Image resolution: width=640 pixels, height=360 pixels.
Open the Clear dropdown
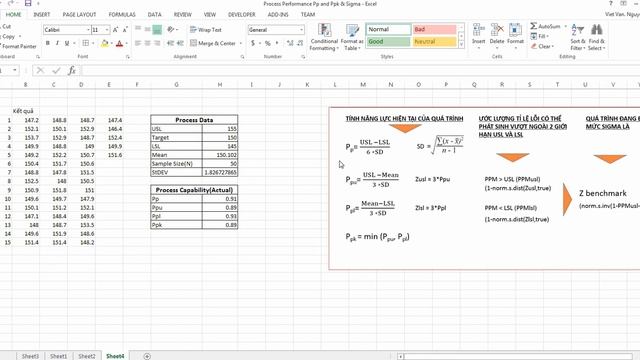pyautogui.click(x=542, y=47)
